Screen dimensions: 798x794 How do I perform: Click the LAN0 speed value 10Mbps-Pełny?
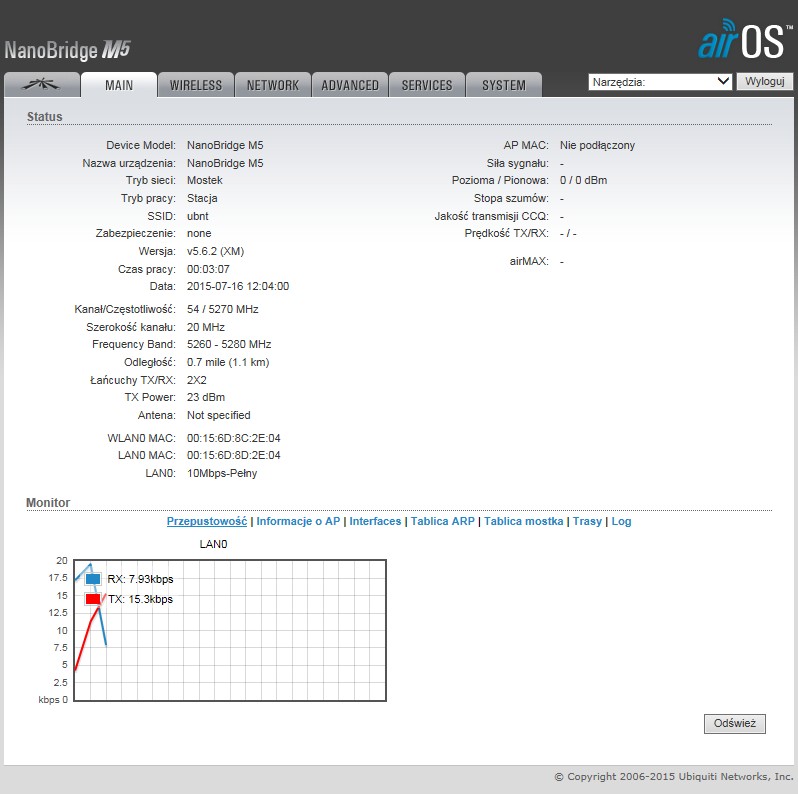tap(222, 473)
